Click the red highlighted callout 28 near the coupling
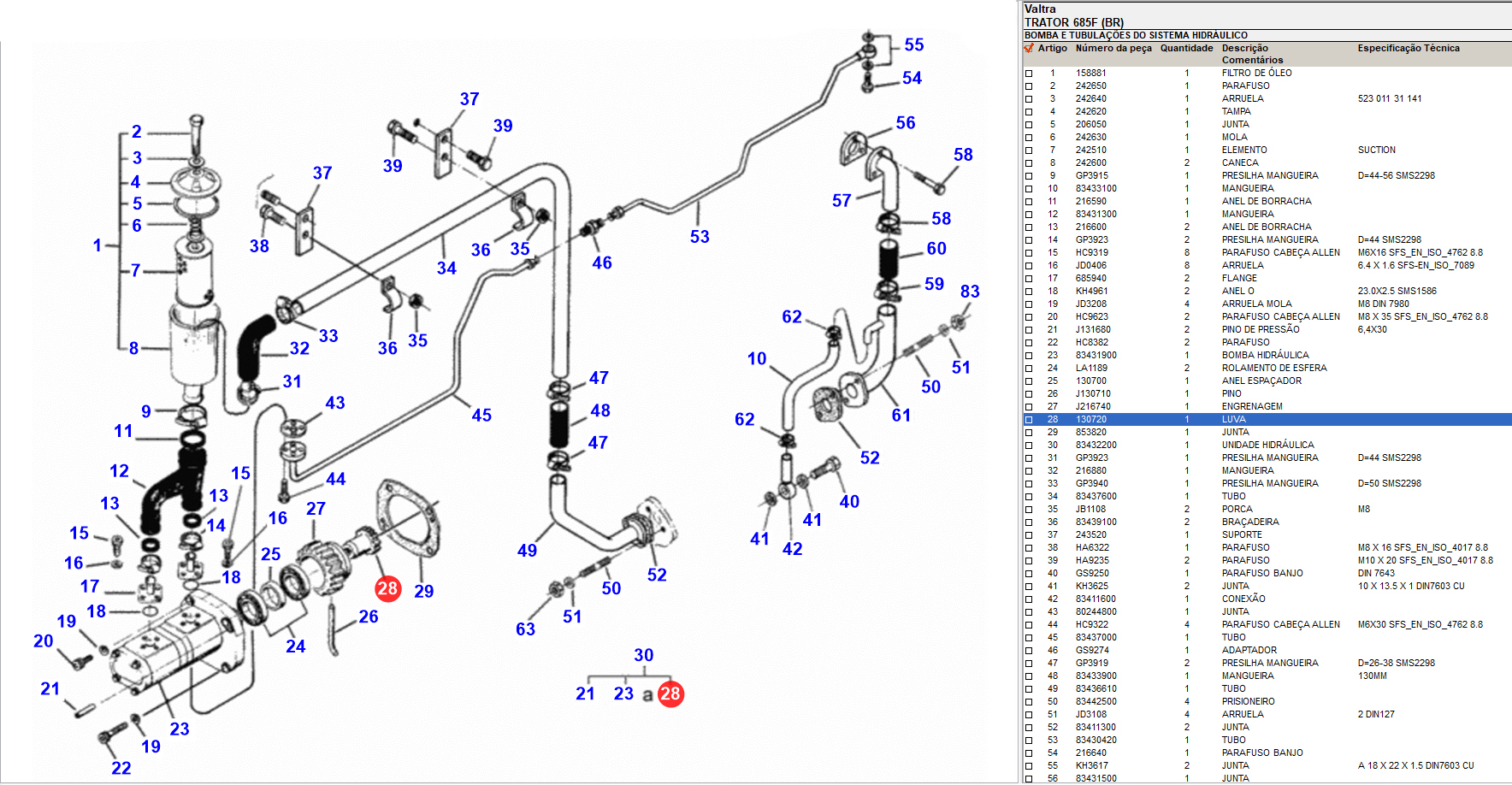This screenshot has height=785, width=1512. pos(387,588)
